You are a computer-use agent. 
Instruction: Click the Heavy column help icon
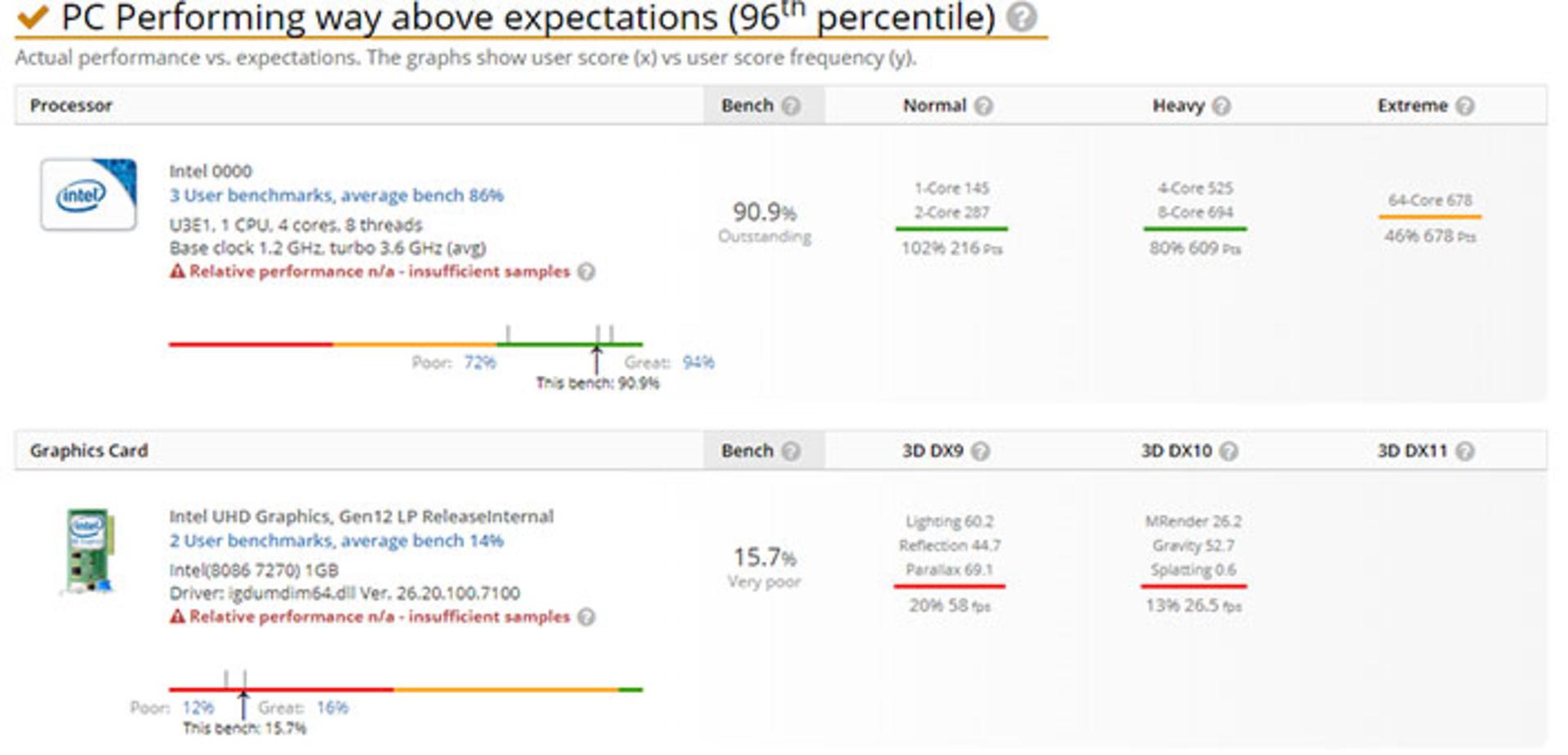pyautogui.click(x=1221, y=105)
